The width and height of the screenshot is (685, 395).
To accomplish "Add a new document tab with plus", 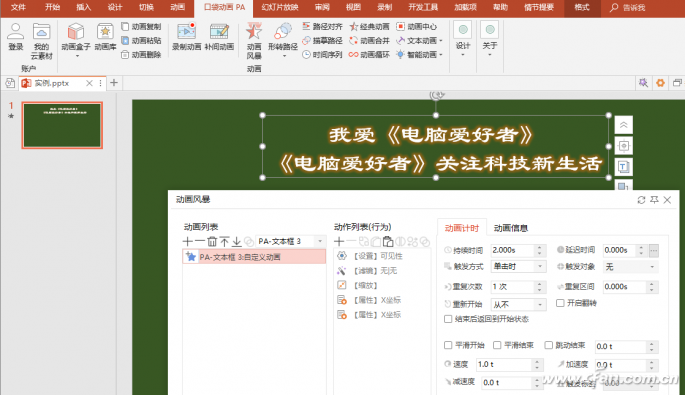I will (x=114, y=83).
